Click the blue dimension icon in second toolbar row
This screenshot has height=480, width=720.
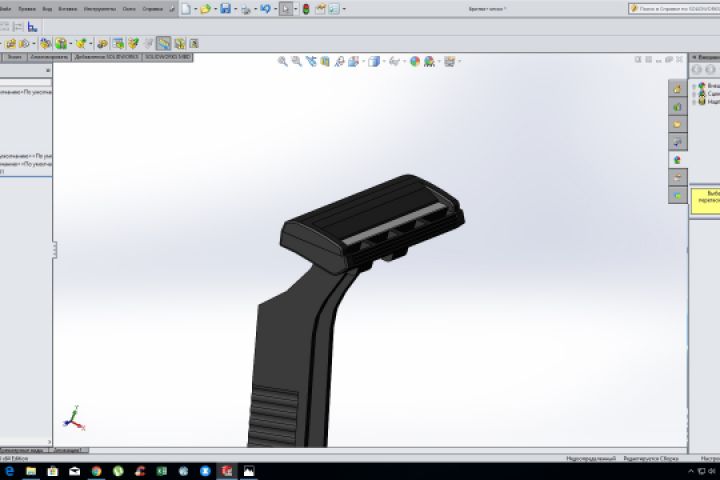[x=32, y=27]
